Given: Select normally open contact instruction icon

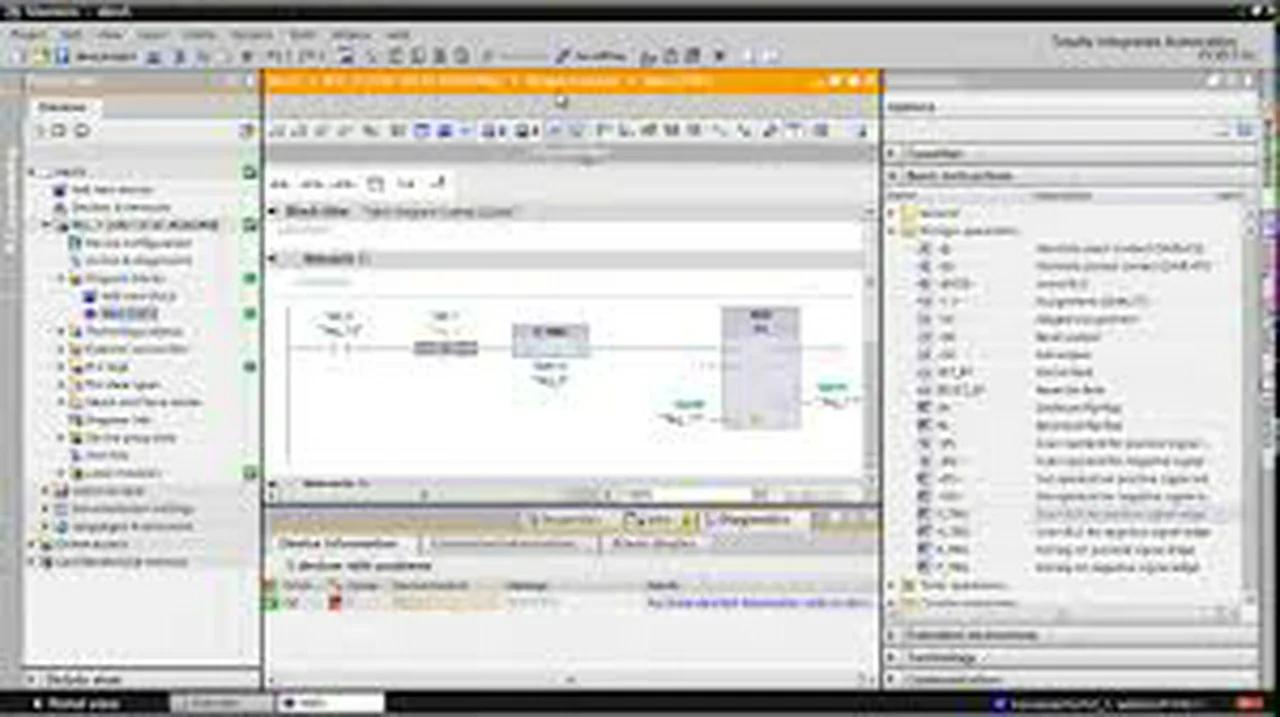Looking at the screenshot, I should pos(926,248).
